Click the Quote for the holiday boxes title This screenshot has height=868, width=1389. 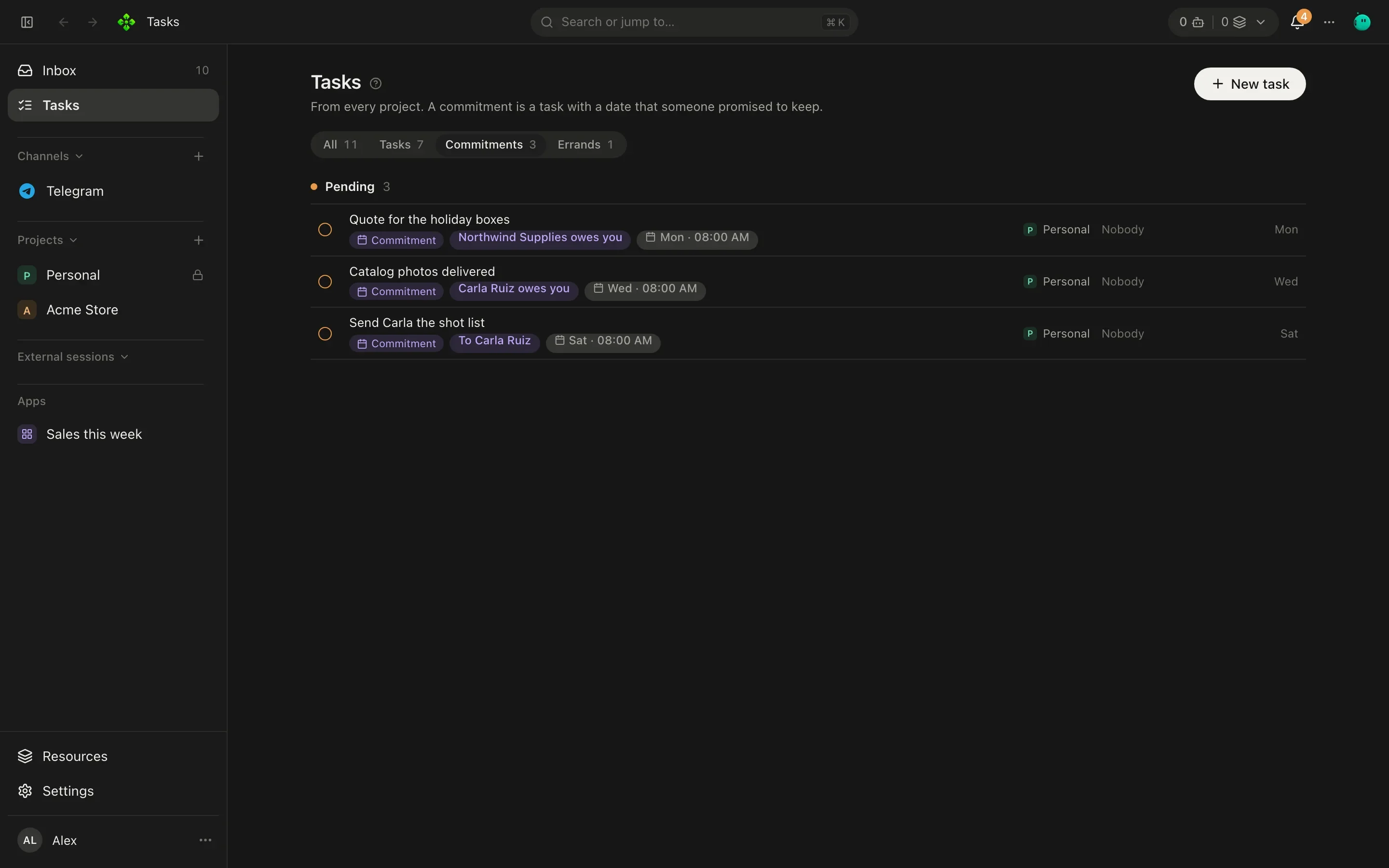(x=429, y=219)
